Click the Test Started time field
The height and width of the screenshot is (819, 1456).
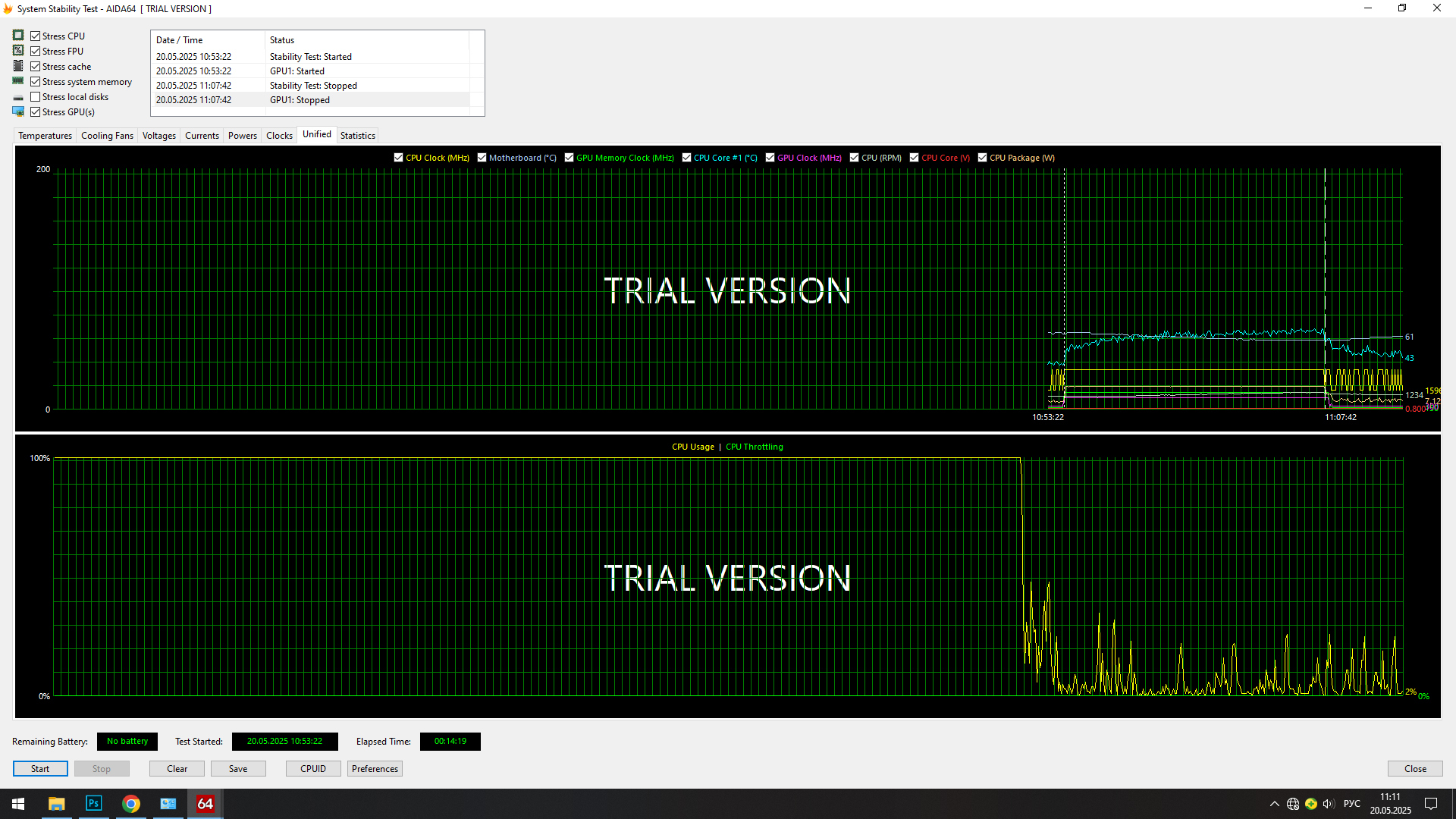pyautogui.click(x=284, y=742)
